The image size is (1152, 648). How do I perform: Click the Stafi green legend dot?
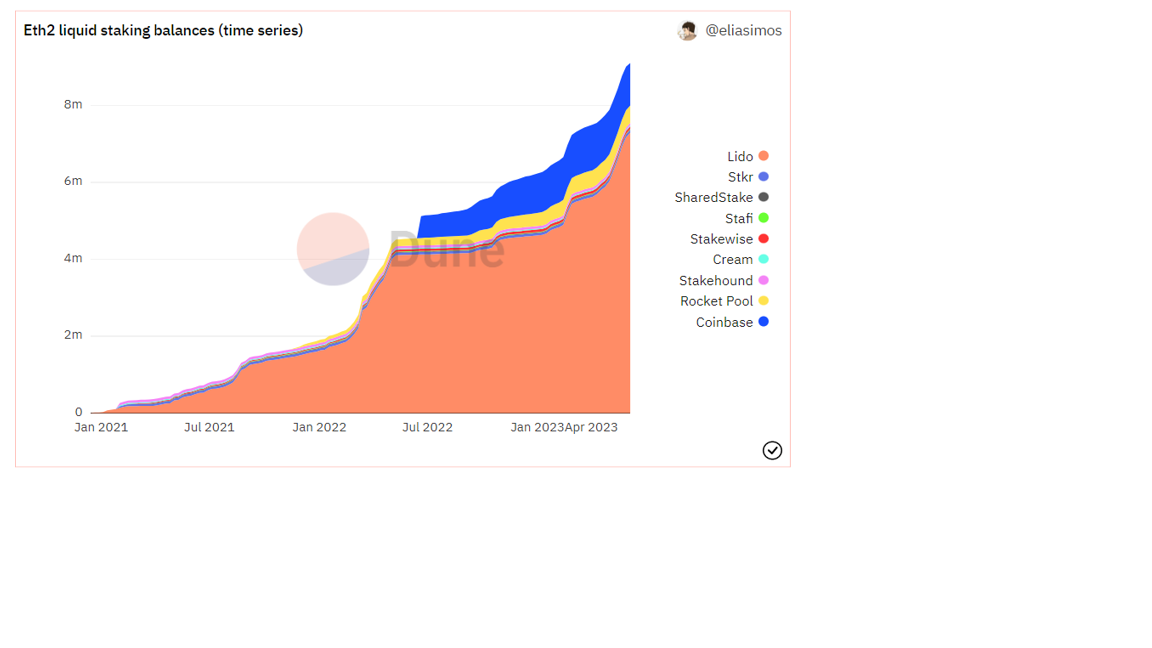(763, 218)
